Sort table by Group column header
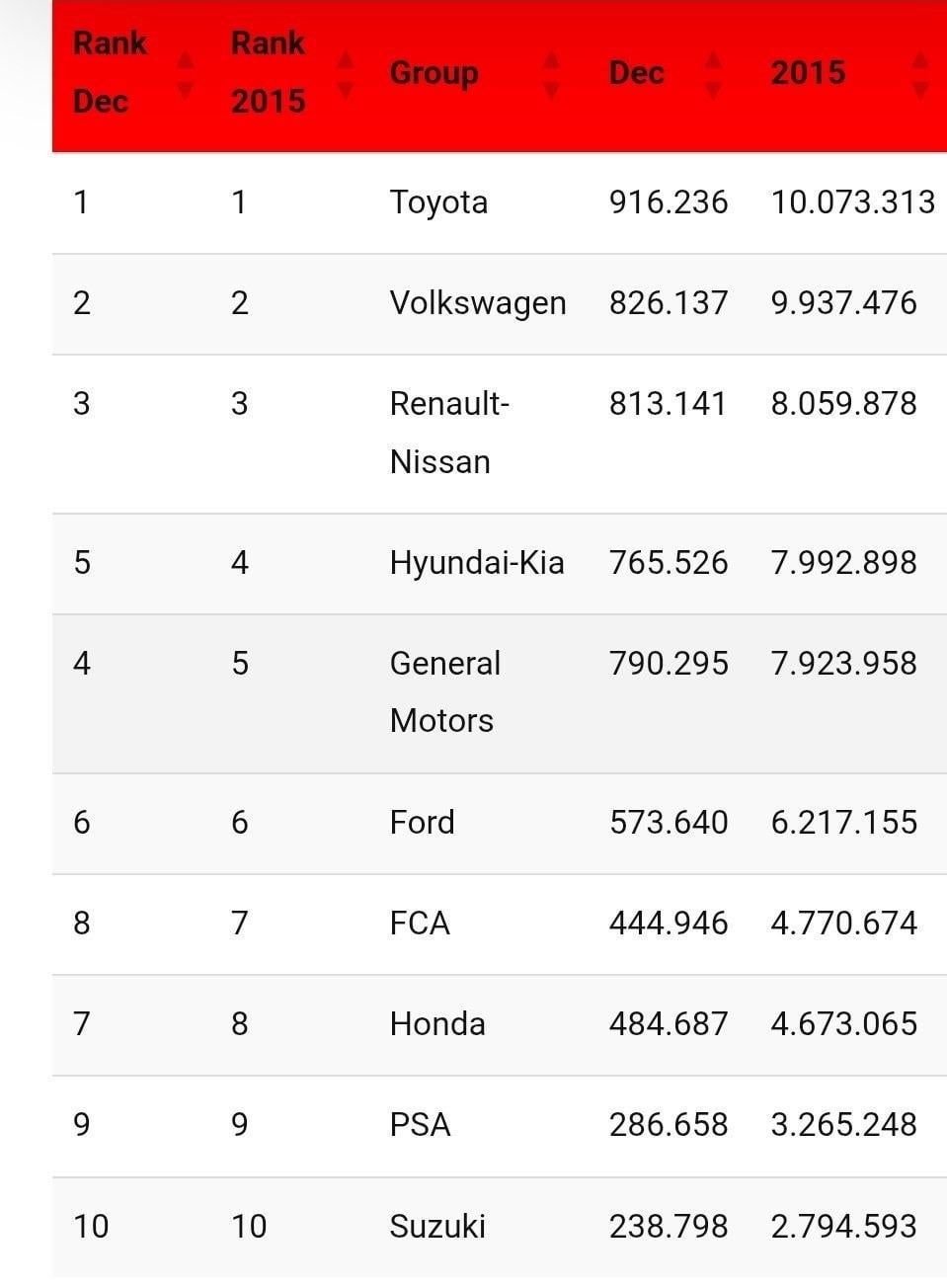 (434, 73)
